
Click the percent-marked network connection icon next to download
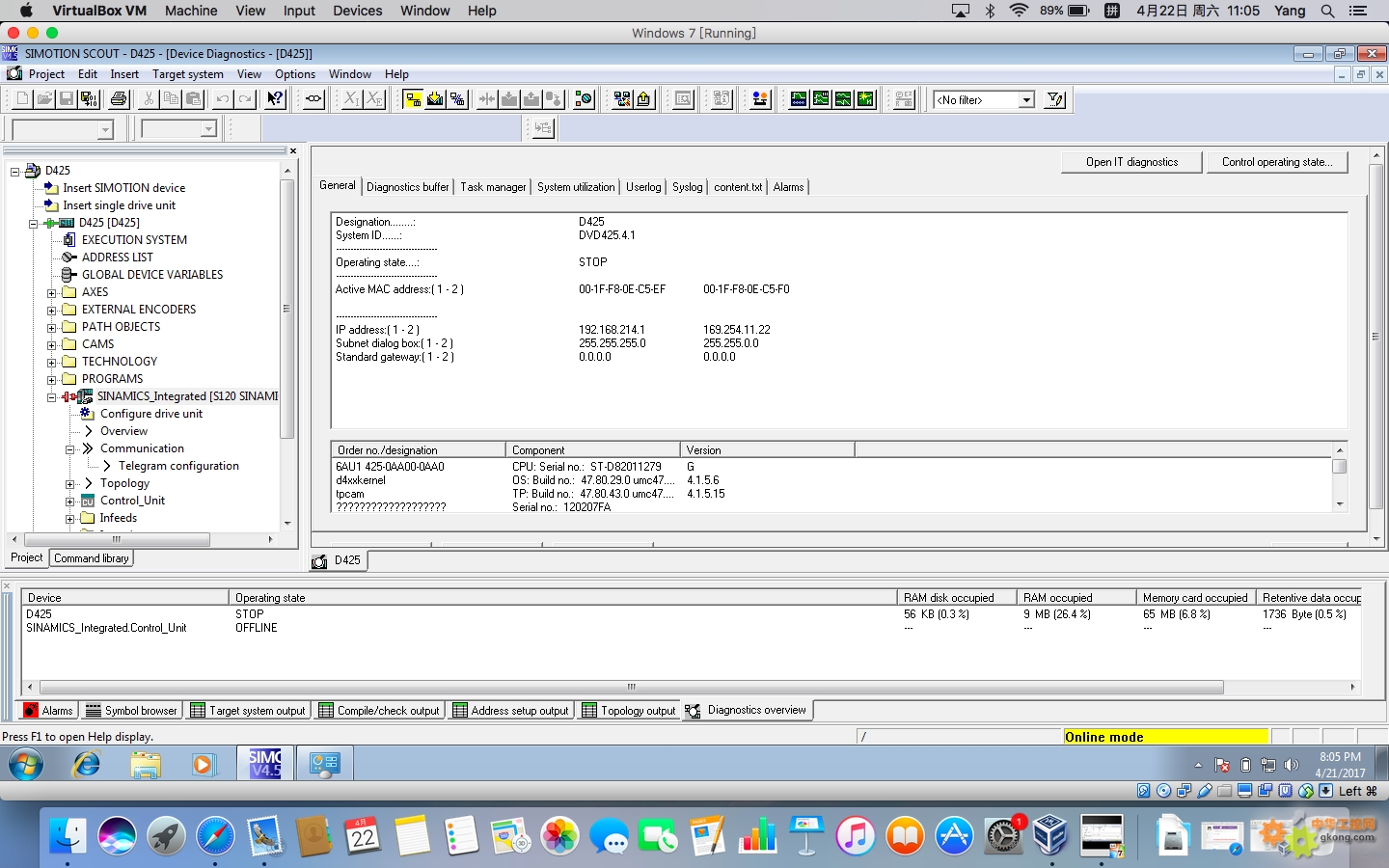(x=457, y=99)
